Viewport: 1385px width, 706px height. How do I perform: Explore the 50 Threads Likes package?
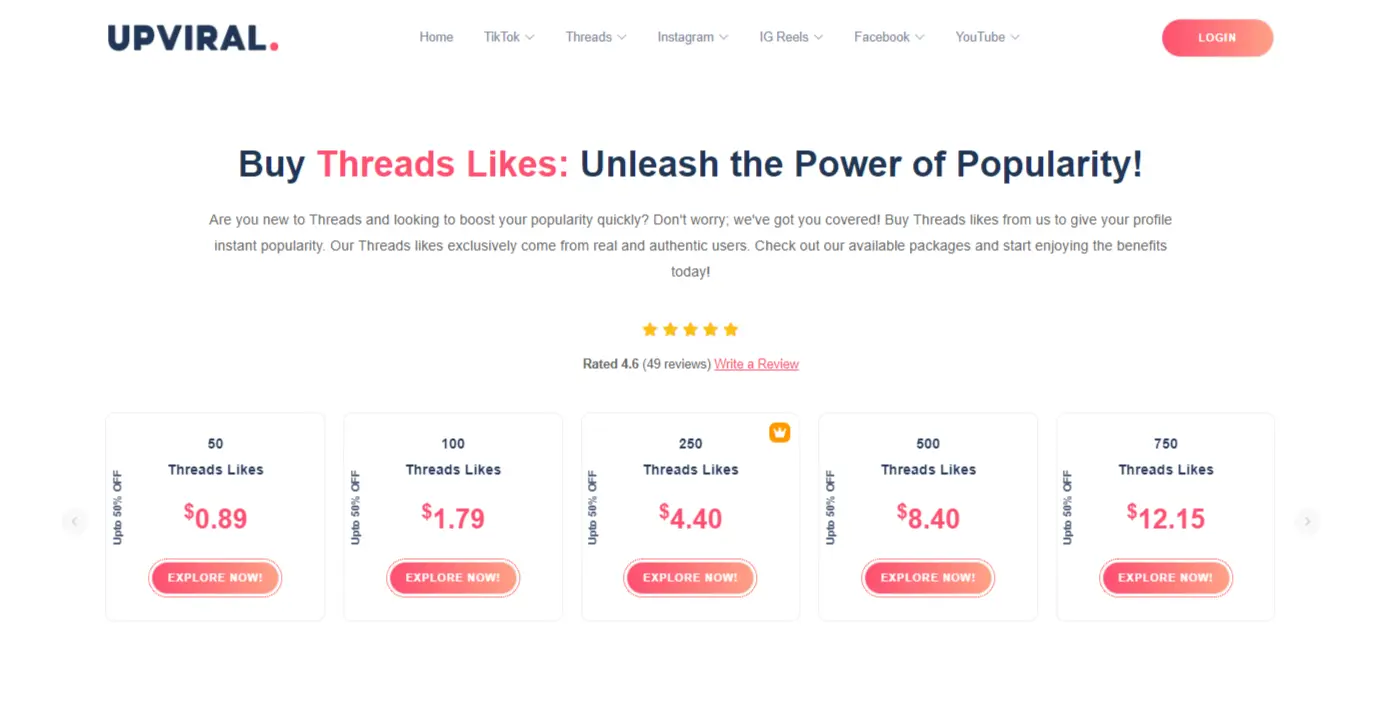click(x=215, y=578)
